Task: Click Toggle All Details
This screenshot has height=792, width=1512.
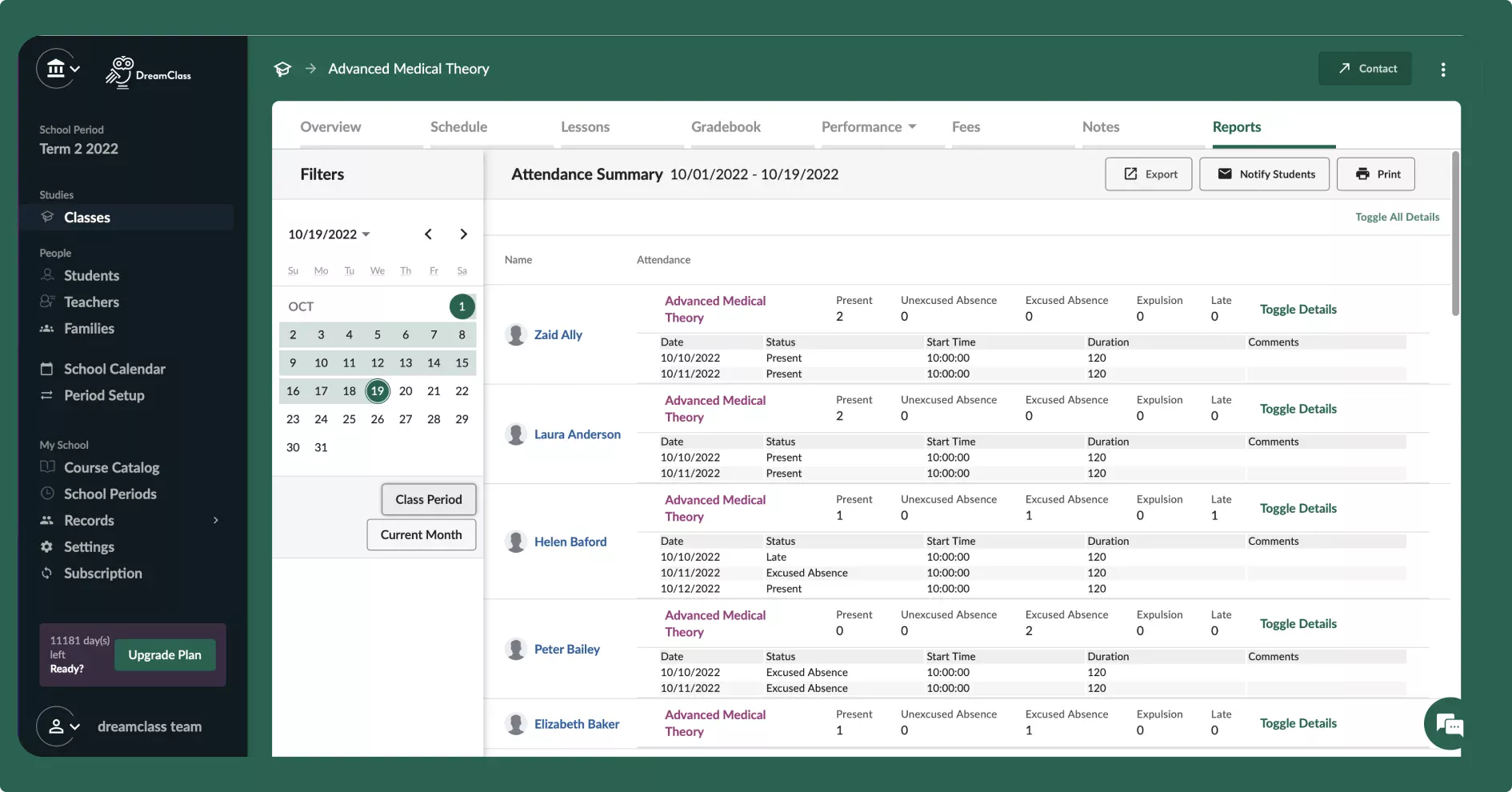Action: 1397,217
